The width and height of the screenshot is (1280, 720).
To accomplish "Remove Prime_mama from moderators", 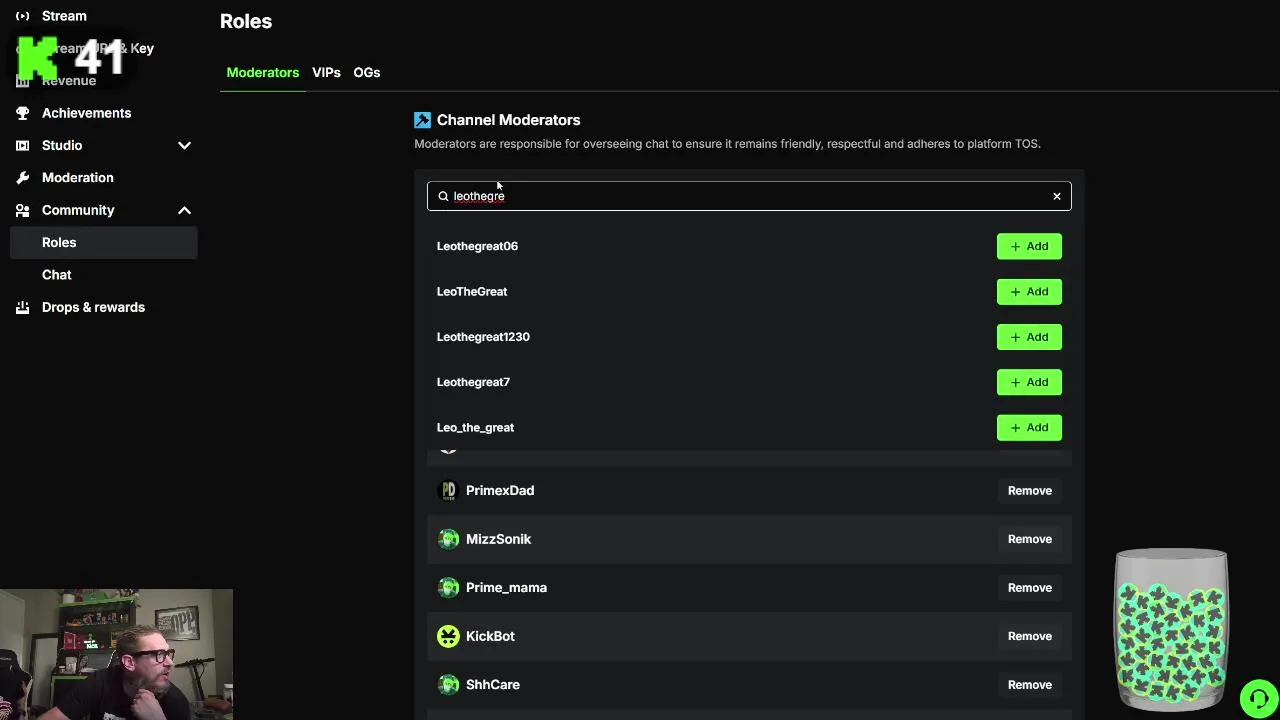I will [1029, 588].
